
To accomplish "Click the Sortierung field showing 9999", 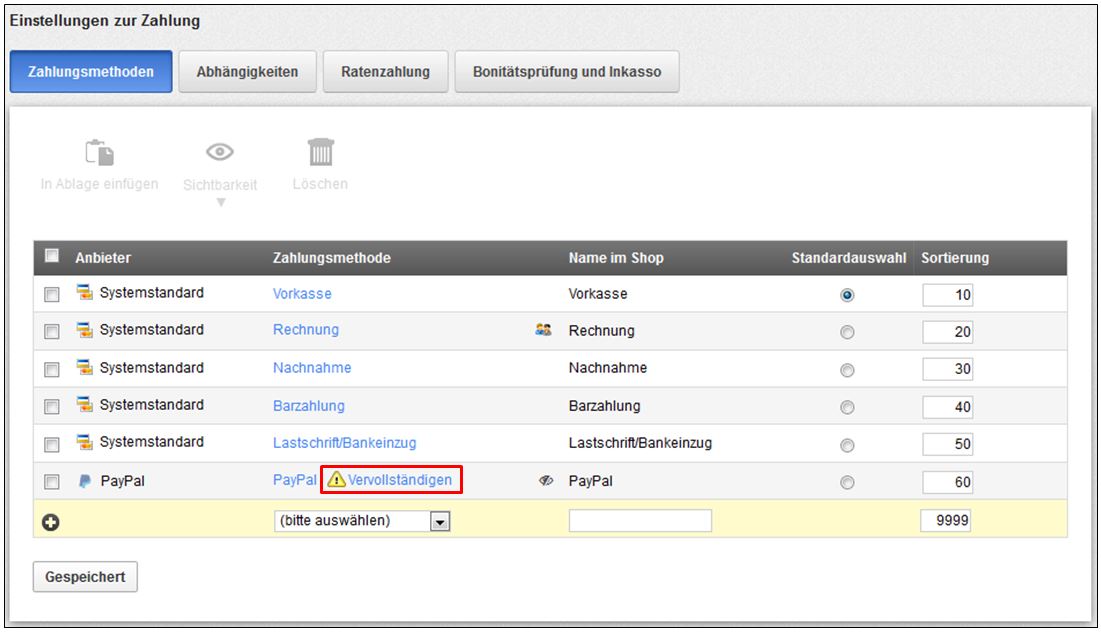I will pyautogui.click(x=945, y=521).
